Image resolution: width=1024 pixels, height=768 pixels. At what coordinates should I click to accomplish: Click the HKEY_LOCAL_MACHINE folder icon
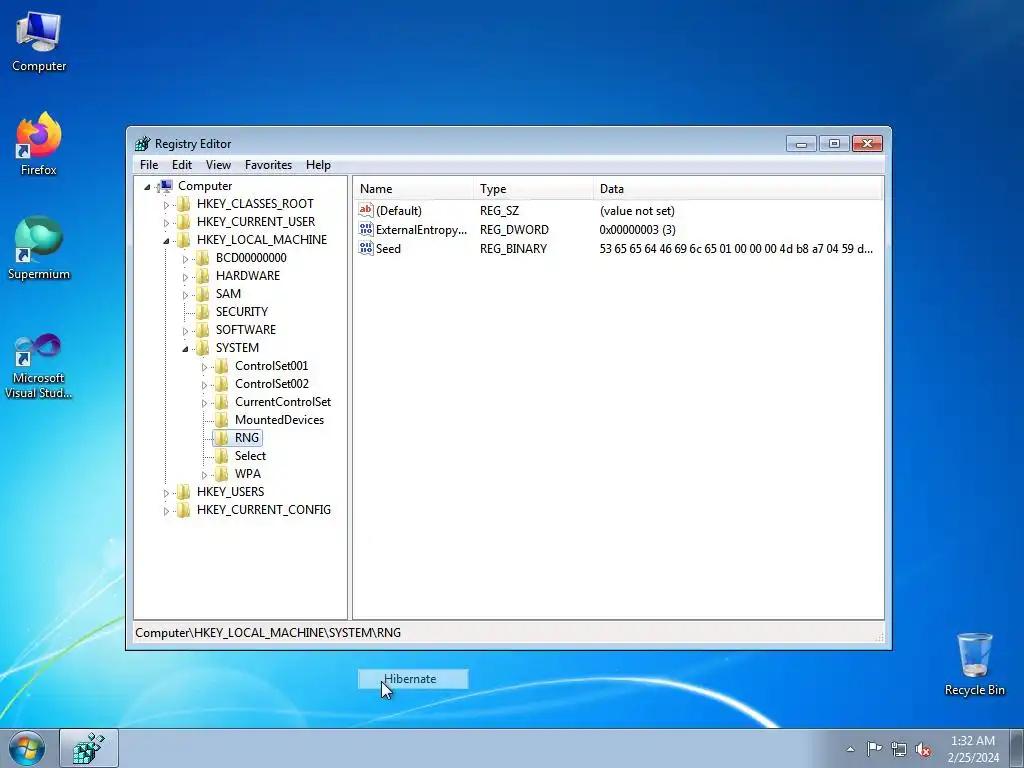coord(184,240)
